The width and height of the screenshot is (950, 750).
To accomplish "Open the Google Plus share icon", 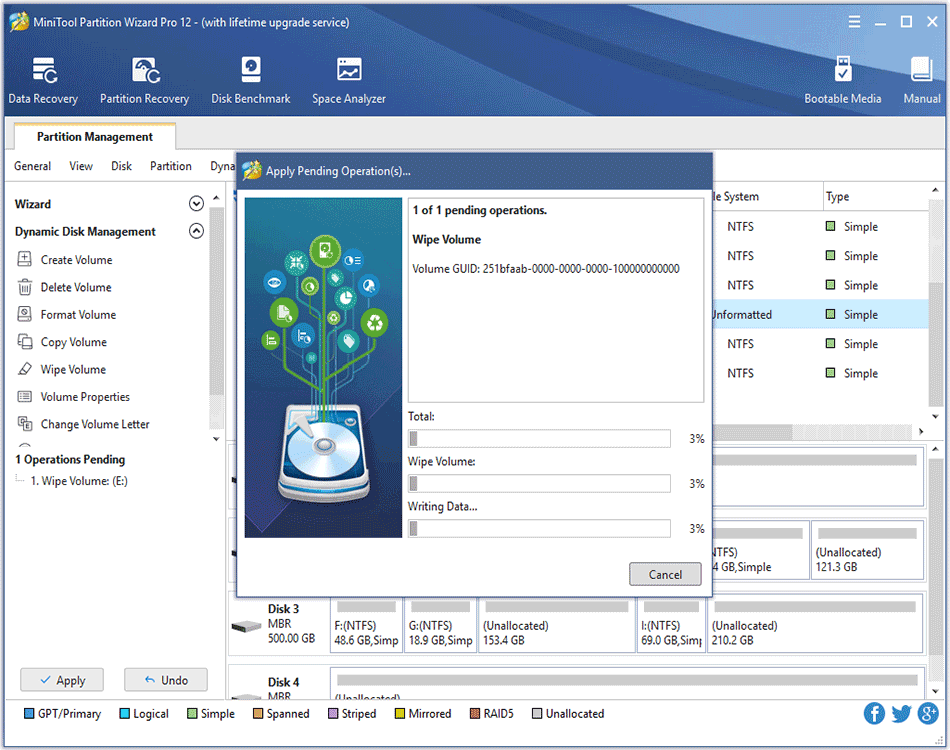I will point(928,713).
